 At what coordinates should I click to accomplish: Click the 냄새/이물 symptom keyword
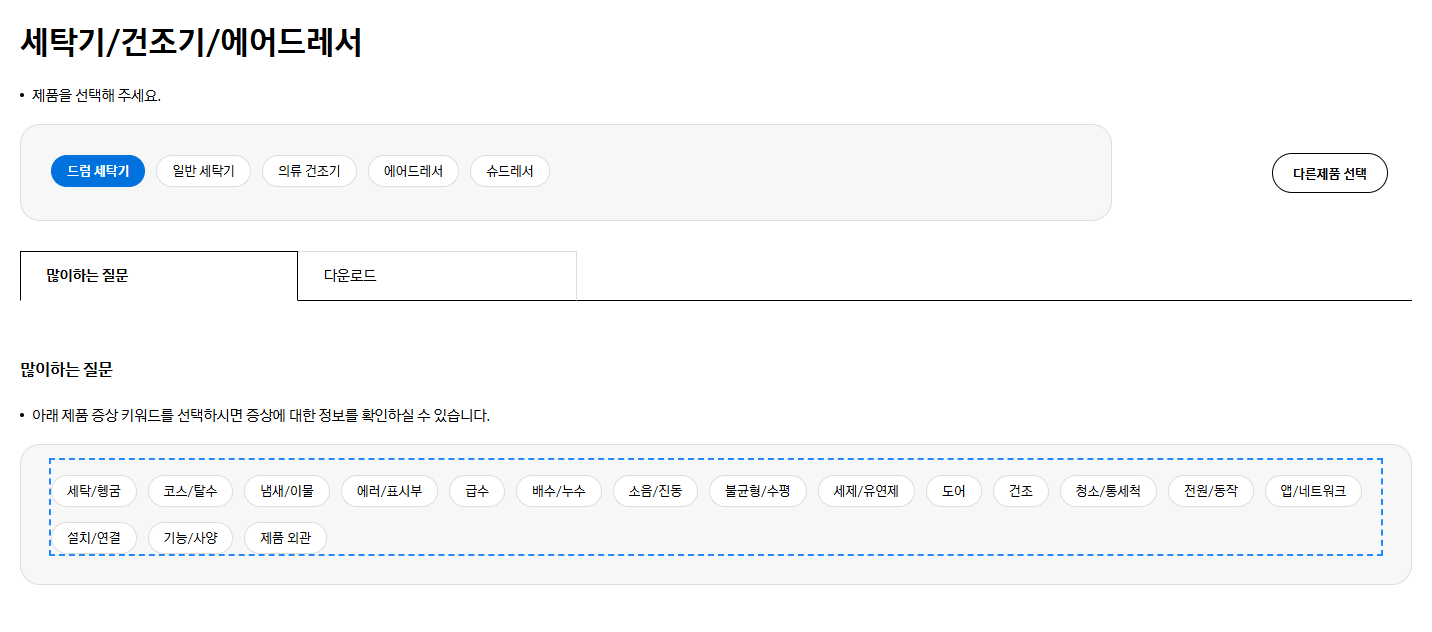pos(287,491)
